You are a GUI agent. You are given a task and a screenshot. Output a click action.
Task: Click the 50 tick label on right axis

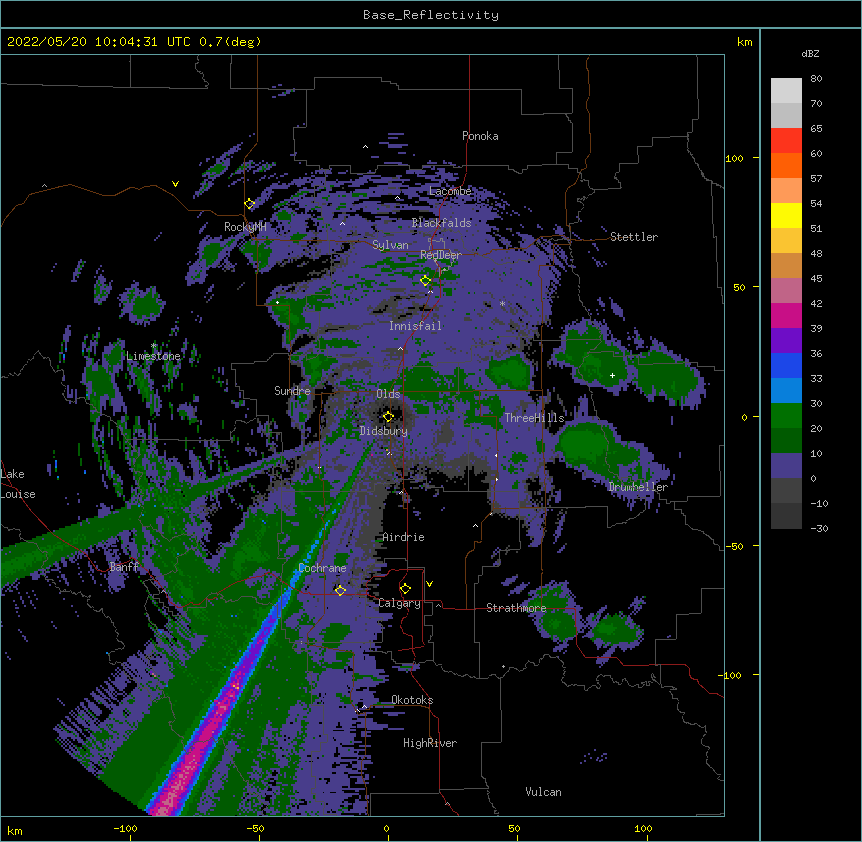coord(739,287)
